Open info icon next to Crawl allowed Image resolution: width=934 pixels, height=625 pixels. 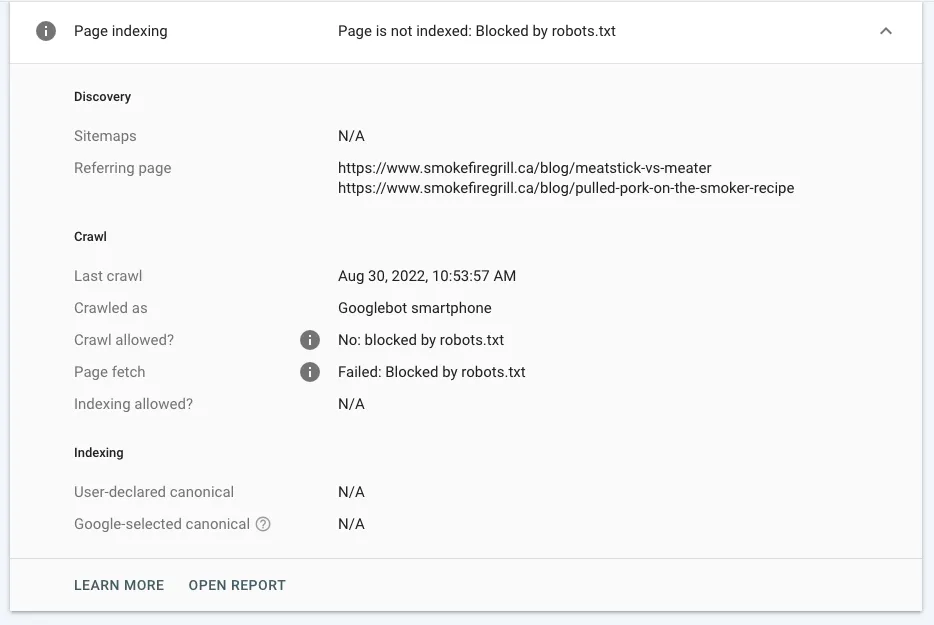pos(310,340)
